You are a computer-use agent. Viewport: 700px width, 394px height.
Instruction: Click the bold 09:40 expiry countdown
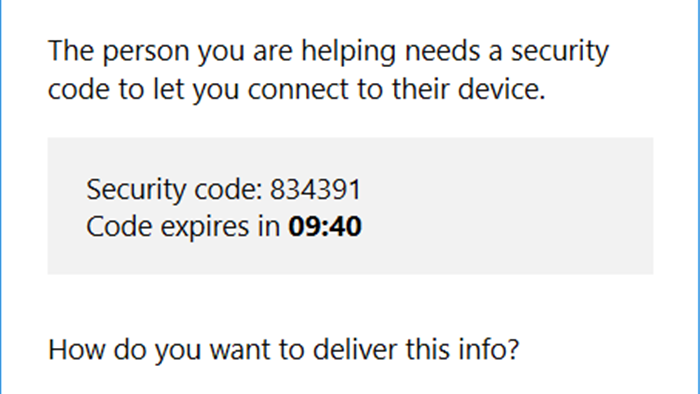pos(325,226)
